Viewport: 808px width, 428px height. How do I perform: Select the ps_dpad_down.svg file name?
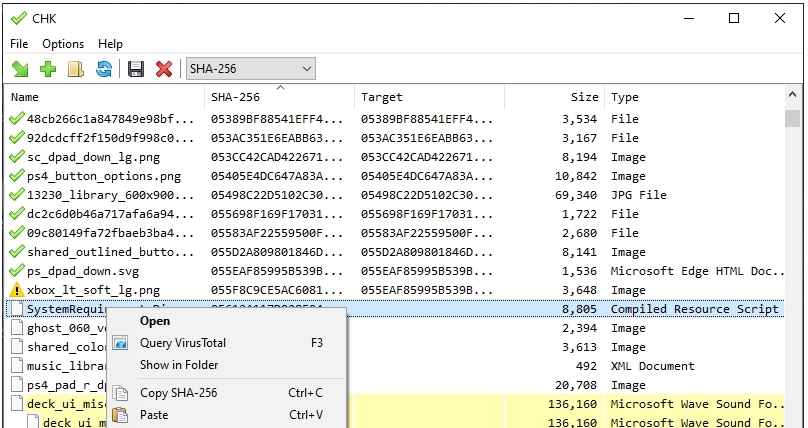coord(83,271)
